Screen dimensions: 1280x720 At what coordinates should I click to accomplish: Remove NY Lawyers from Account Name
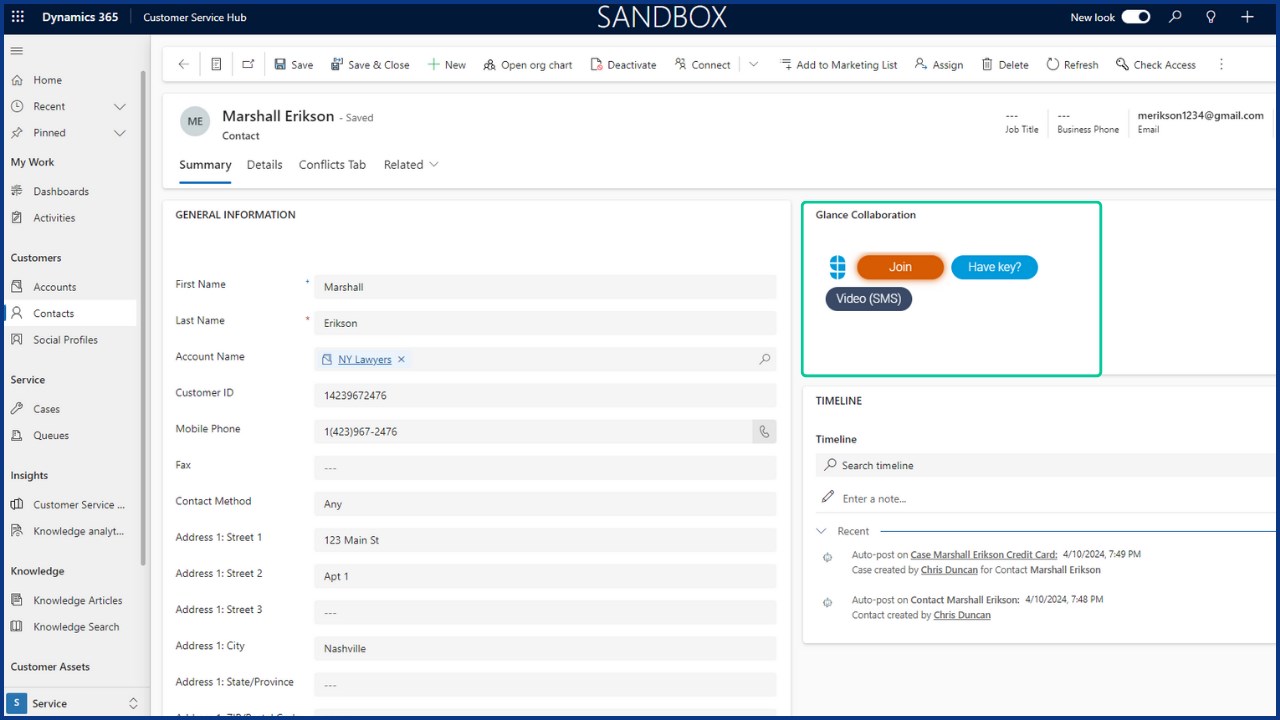coord(401,359)
